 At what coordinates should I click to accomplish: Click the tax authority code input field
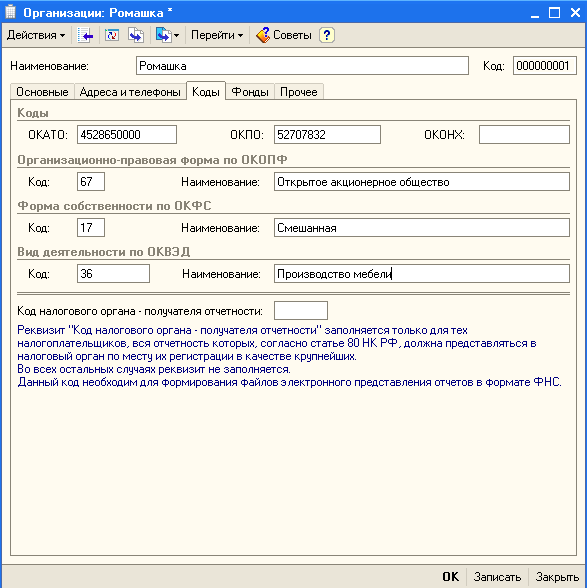tap(301, 310)
